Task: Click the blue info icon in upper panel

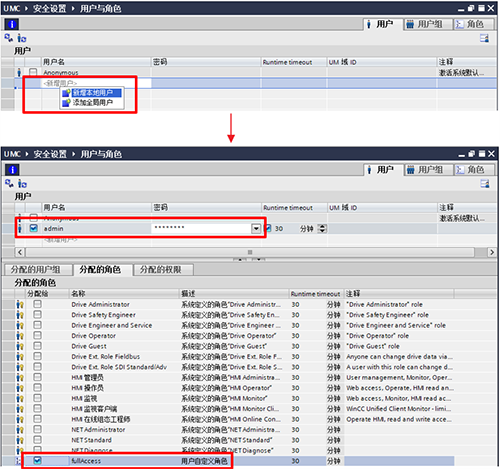Action: pyautogui.click(x=12, y=24)
